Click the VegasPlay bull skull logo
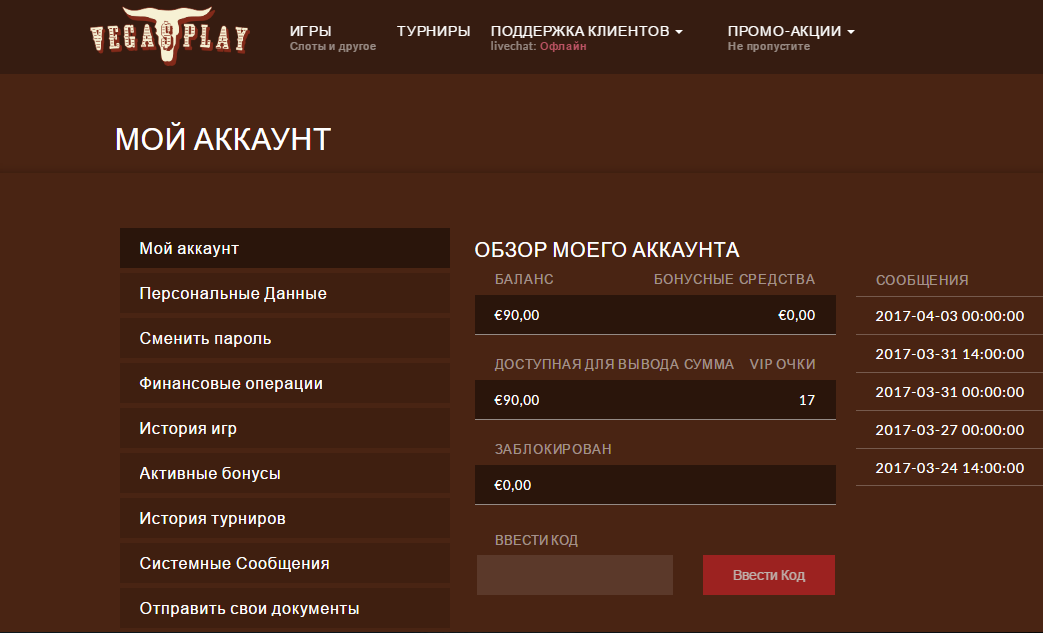This screenshot has width=1043, height=633. coord(169,36)
